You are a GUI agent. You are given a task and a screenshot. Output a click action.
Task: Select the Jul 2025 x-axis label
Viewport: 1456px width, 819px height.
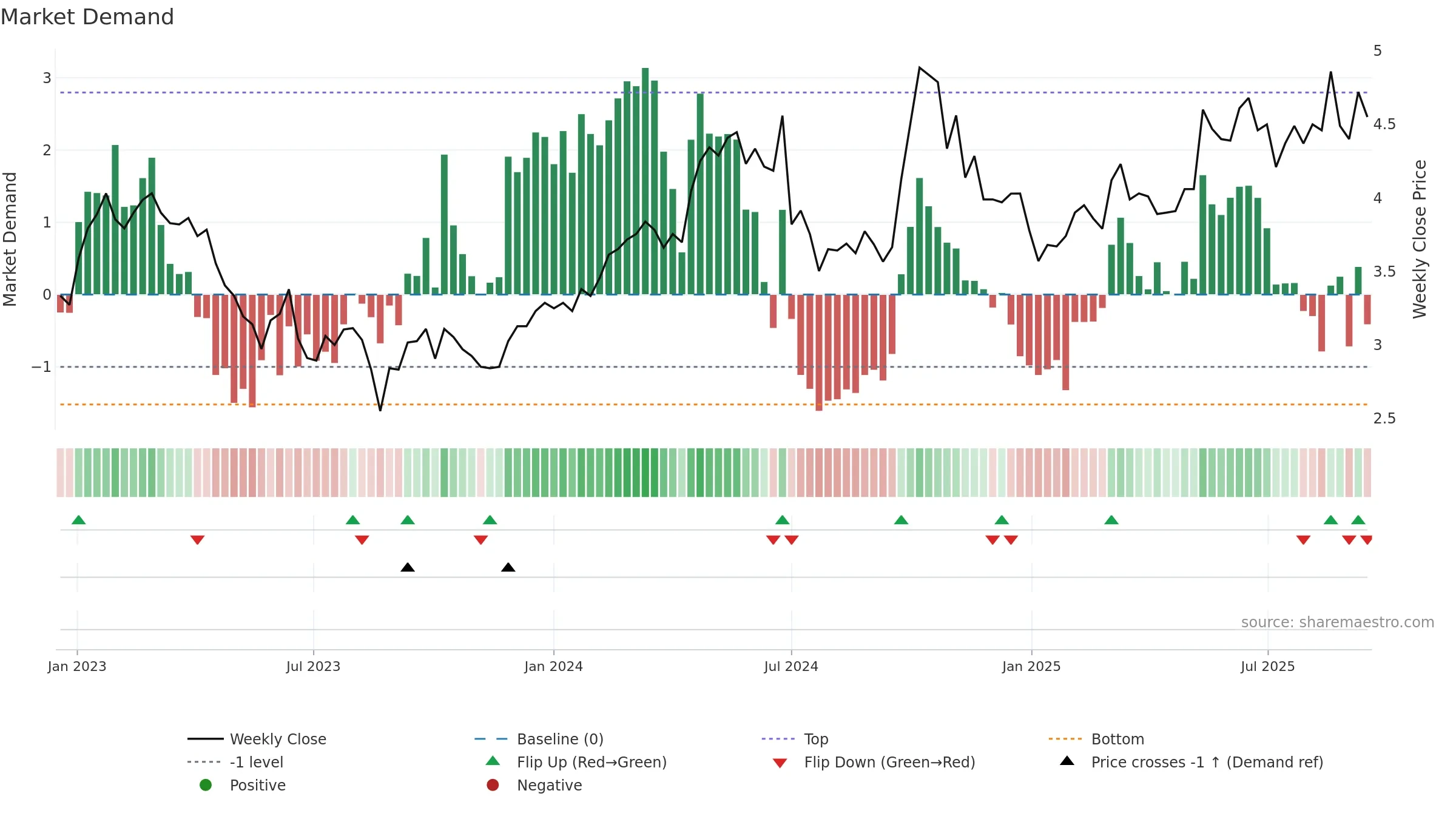click(1267, 666)
